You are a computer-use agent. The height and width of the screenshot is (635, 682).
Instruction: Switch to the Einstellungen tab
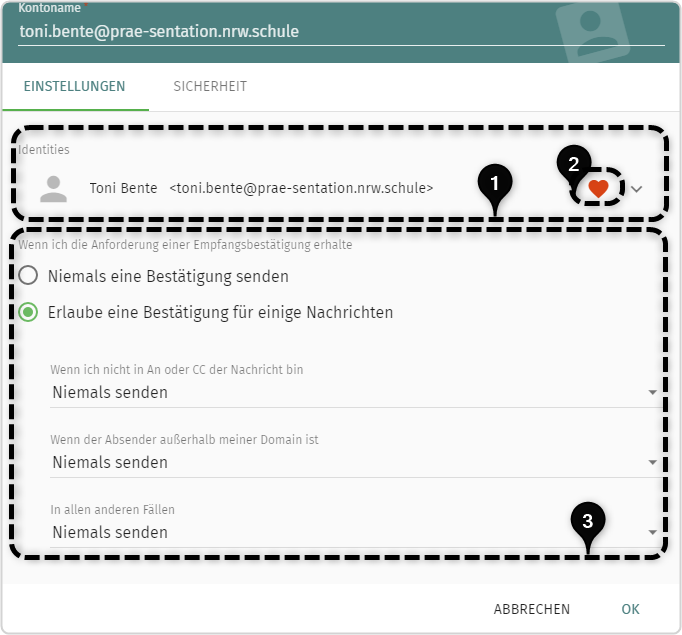tap(74, 87)
